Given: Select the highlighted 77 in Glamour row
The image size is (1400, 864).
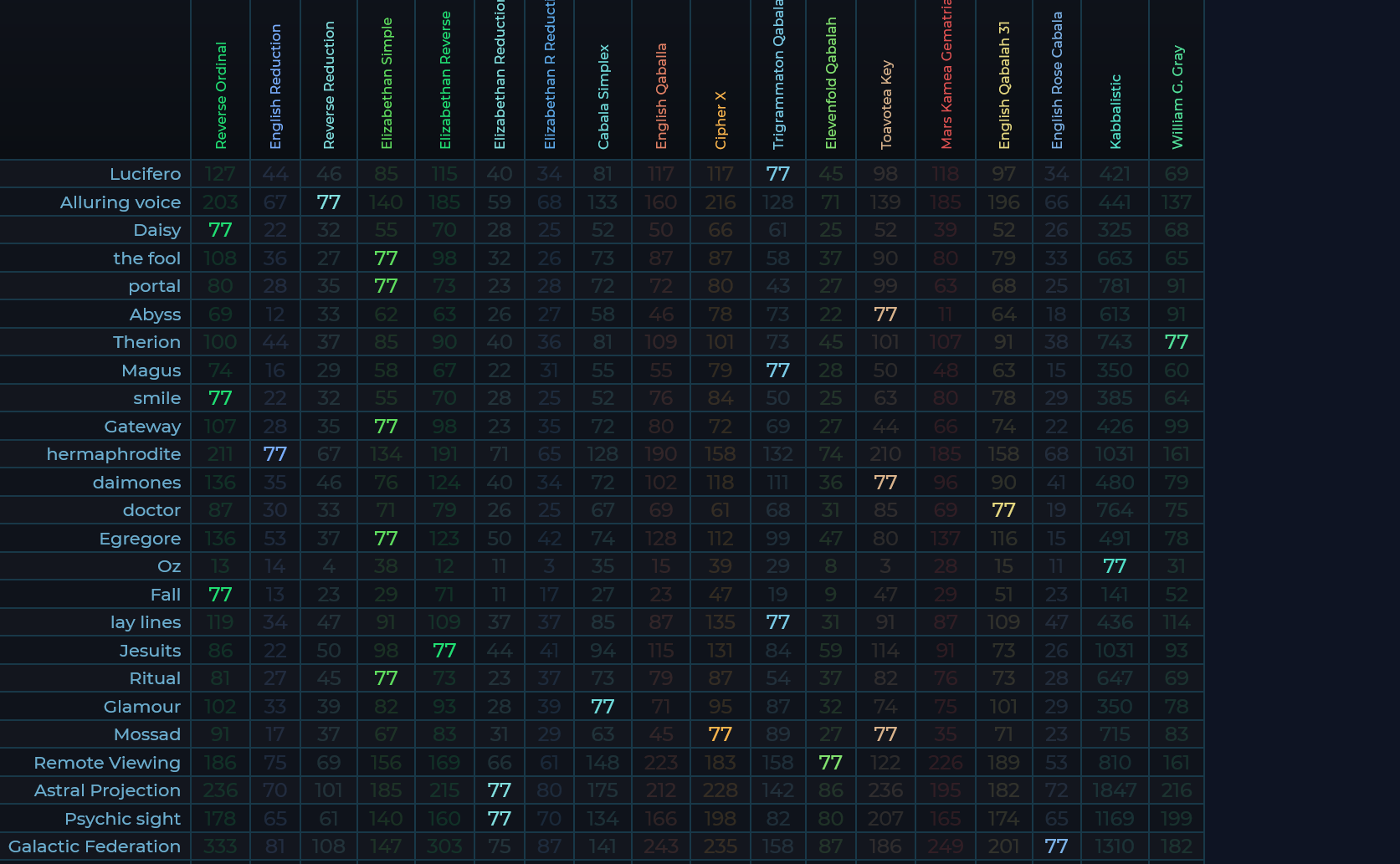Looking at the screenshot, I should [603, 707].
